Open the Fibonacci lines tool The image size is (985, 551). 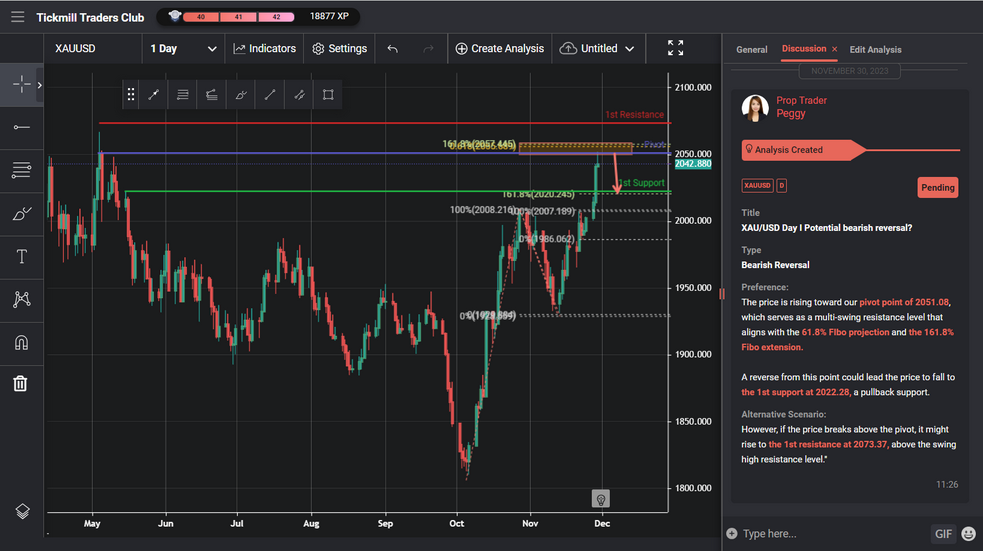(x=21, y=170)
